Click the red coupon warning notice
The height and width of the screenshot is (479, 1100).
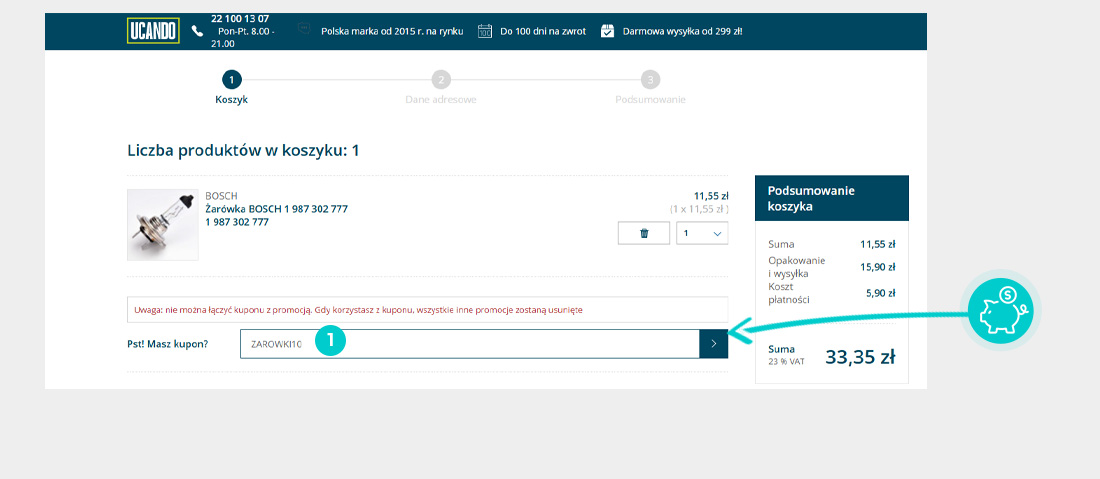(x=427, y=310)
